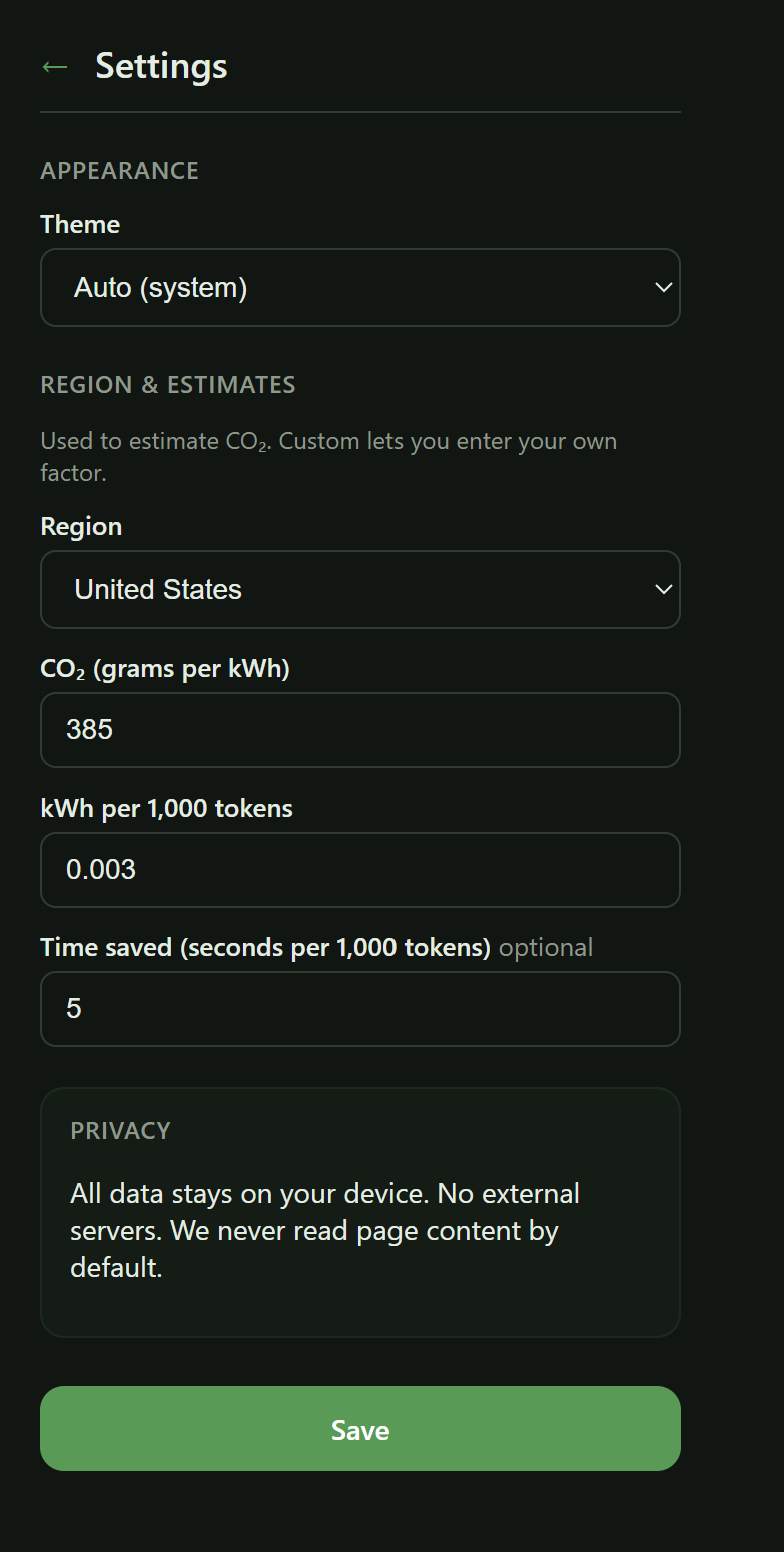Click the privacy notice about data staying on device
The height and width of the screenshot is (1552, 784).
[x=325, y=1230]
